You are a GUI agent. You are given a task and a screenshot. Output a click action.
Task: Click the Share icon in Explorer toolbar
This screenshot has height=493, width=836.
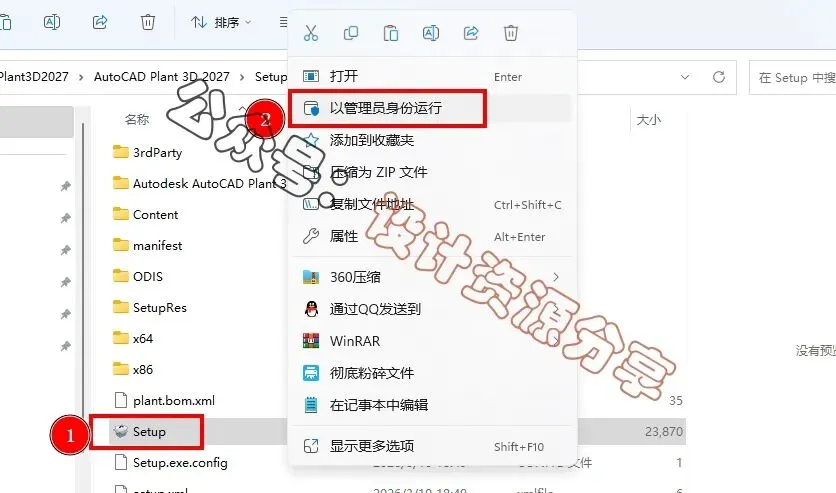tap(100, 22)
